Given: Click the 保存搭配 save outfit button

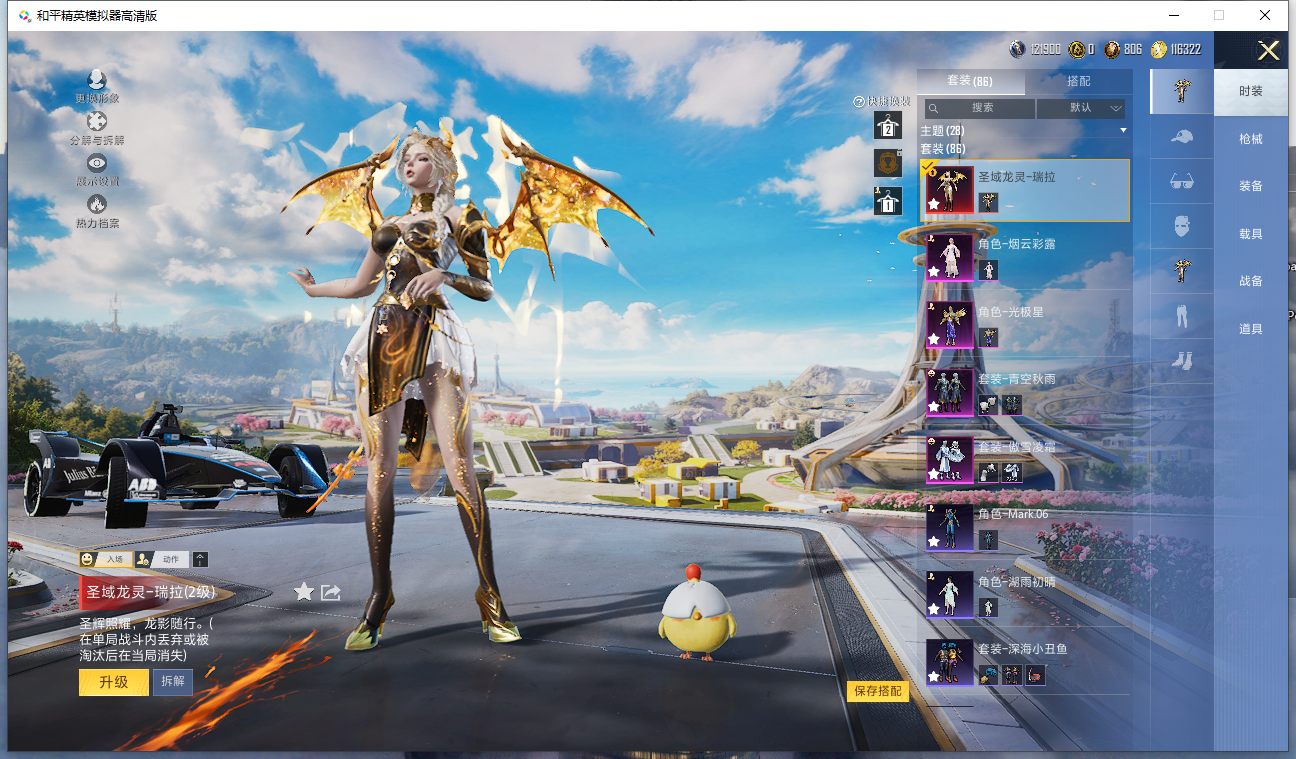Looking at the screenshot, I should tap(878, 691).
